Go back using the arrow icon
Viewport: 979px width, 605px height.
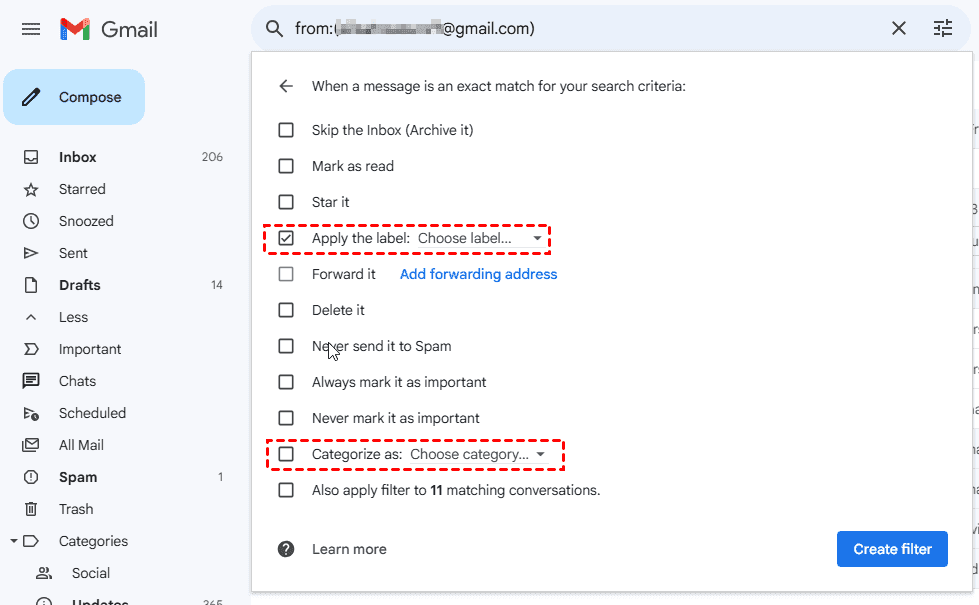[x=286, y=86]
